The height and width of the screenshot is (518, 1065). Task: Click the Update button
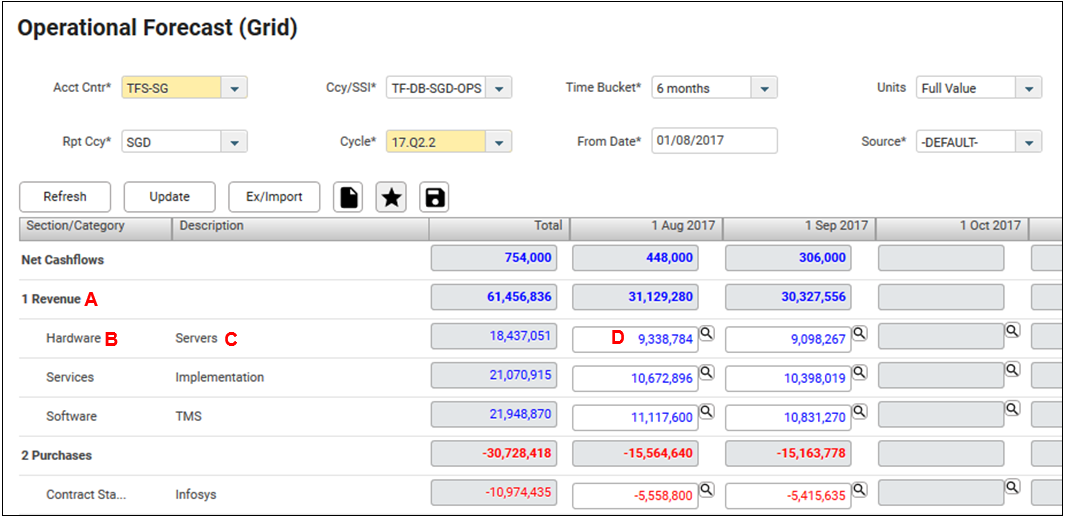pyautogui.click(x=170, y=197)
